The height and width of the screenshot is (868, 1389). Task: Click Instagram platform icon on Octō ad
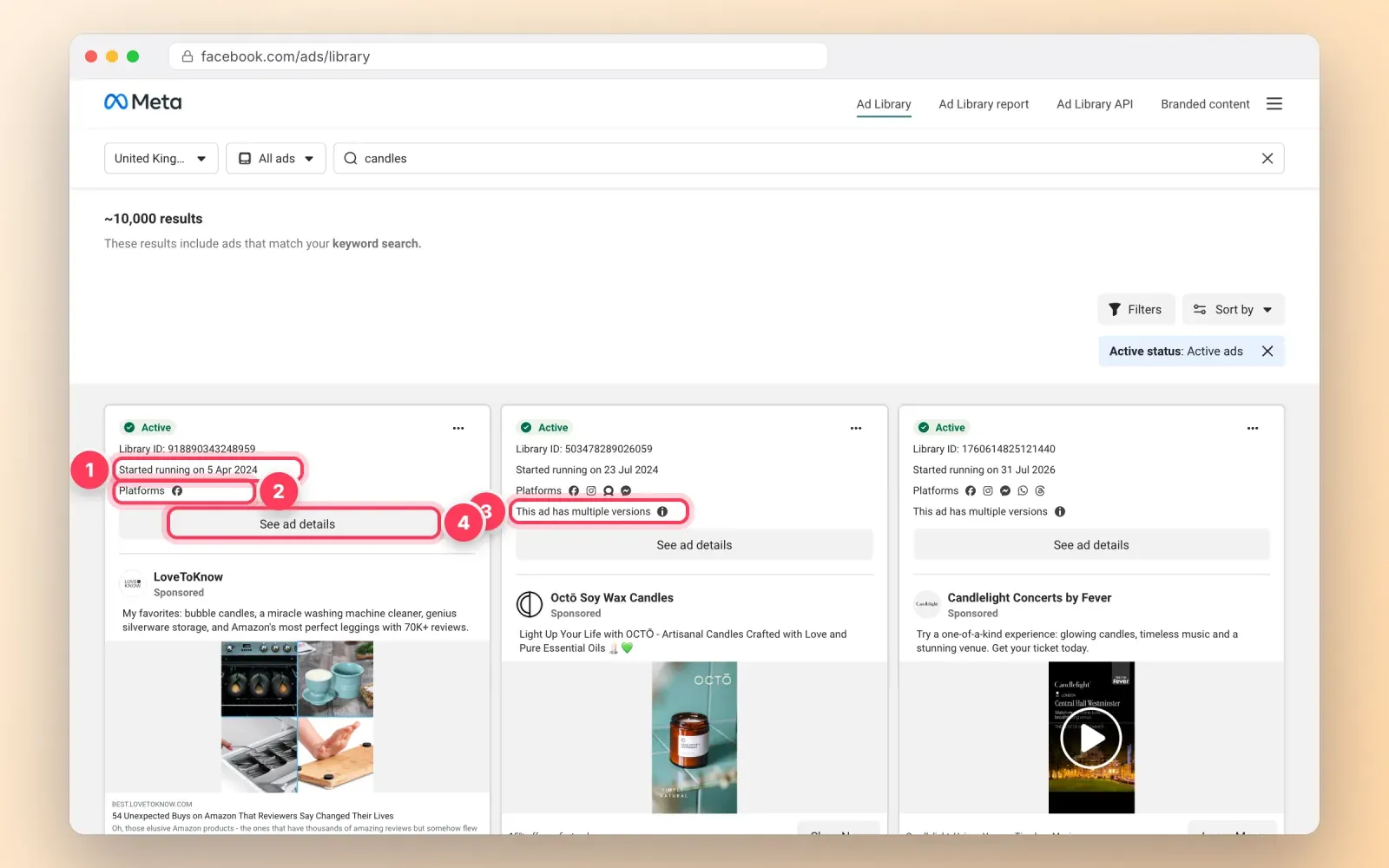(x=591, y=490)
